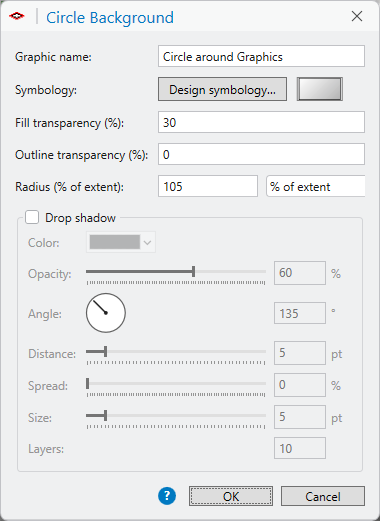Click Cancel to dismiss the dialog
Viewport: 380px width, 521px height.
tap(323, 496)
